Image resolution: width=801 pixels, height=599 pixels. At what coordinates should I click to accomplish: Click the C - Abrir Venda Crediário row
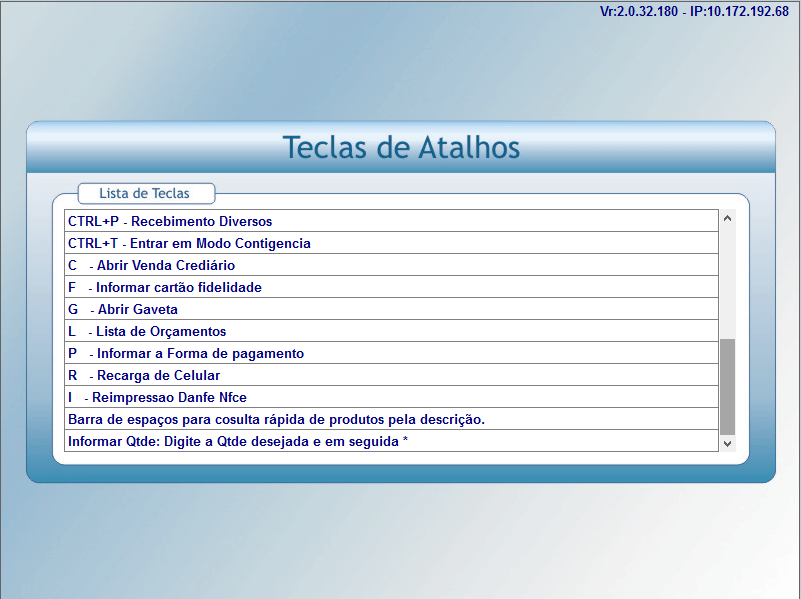pyautogui.click(x=391, y=265)
